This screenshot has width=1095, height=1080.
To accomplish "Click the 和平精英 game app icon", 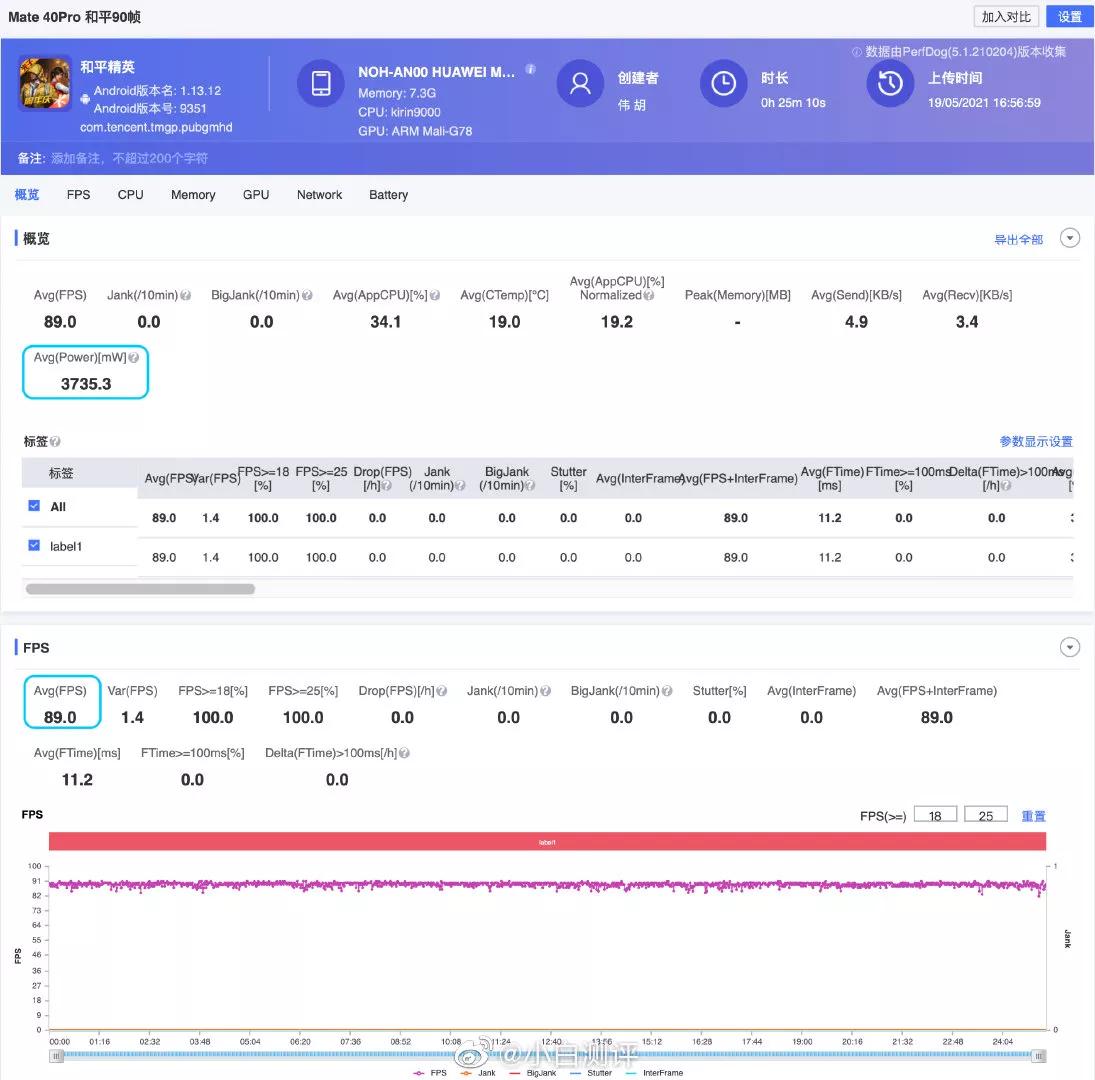I will tap(44, 82).
